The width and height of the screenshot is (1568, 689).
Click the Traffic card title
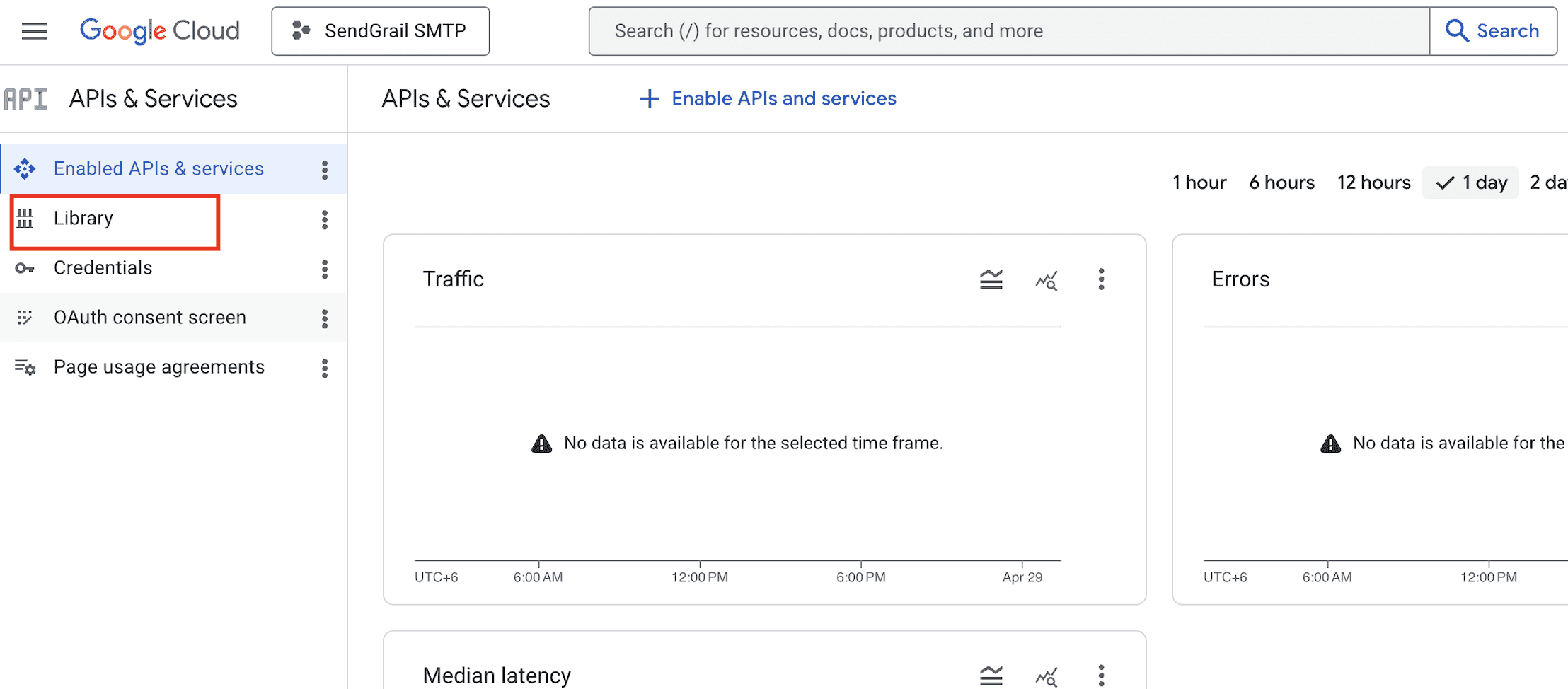point(454,279)
